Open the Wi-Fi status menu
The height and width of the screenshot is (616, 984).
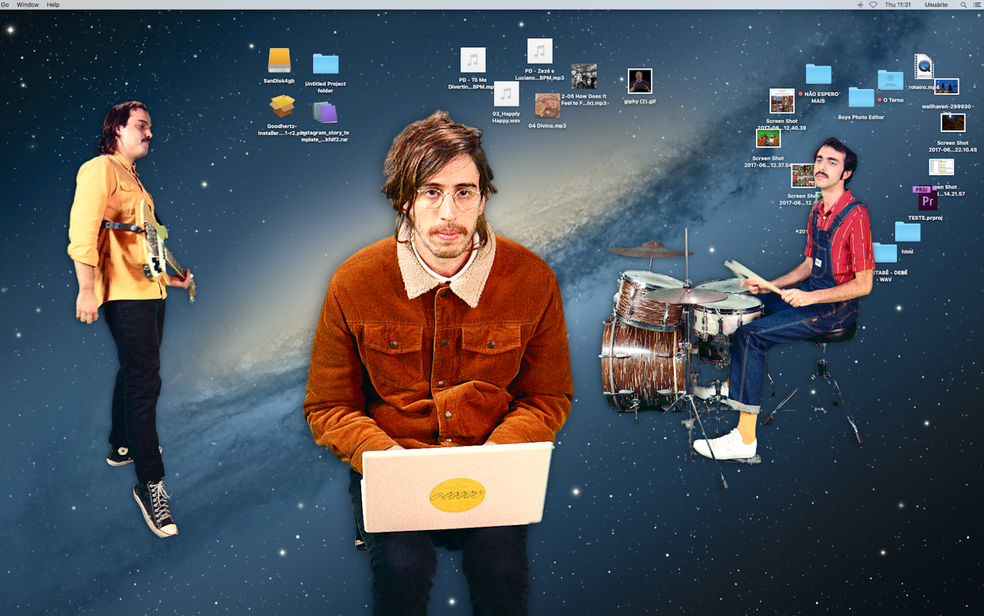(873, 5)
